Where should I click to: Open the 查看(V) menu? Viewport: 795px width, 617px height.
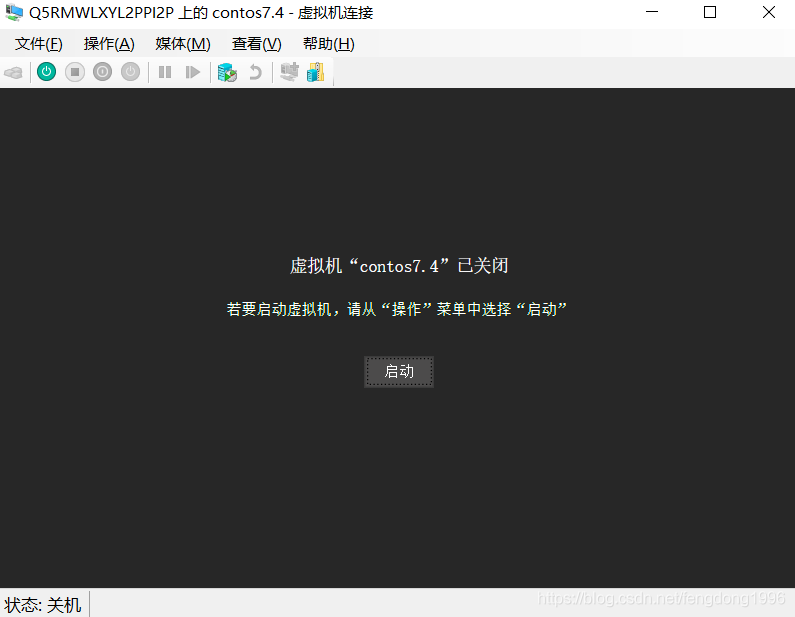click(x=257, y=44)
